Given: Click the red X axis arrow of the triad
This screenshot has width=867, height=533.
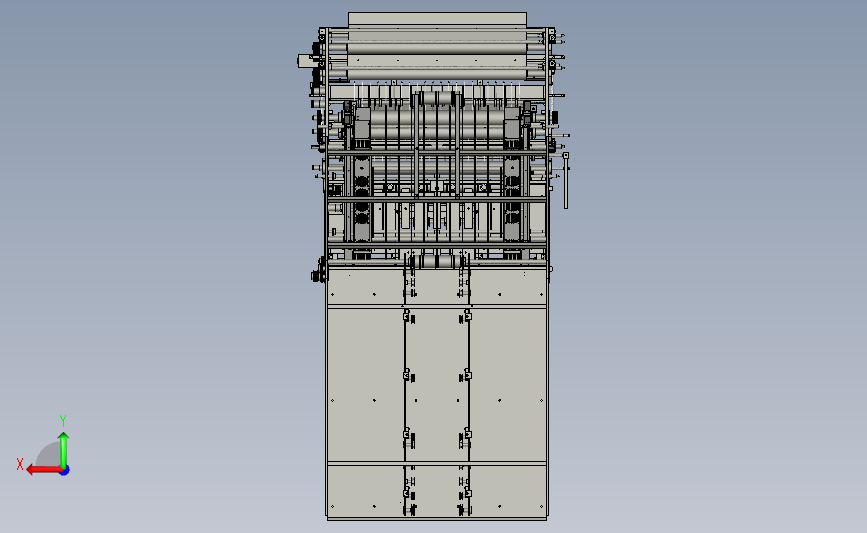Looking at the screenshot, I should point(43,470).
